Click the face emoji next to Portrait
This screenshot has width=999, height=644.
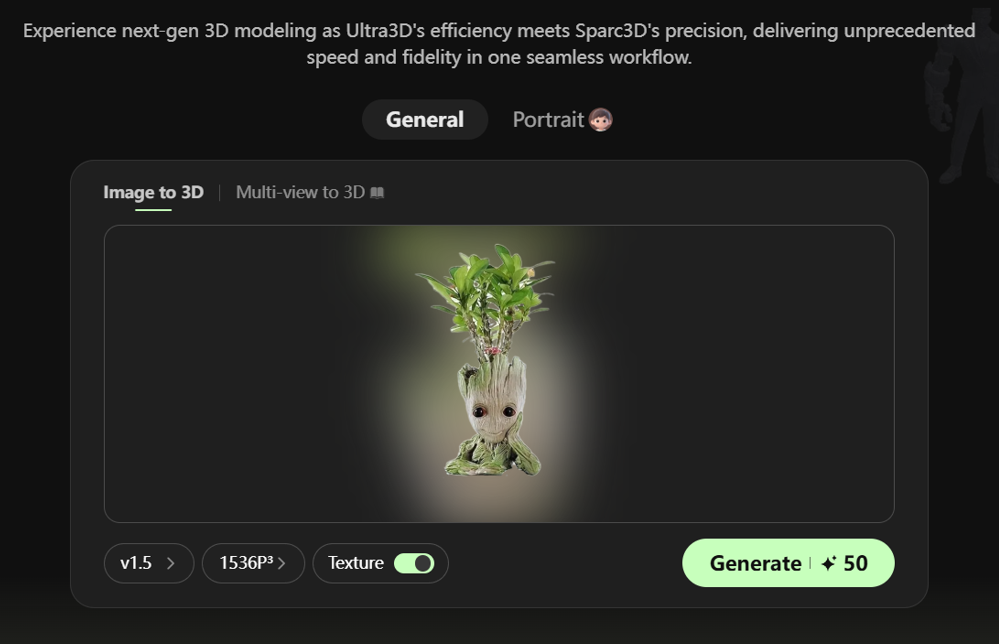pos(600,120)
